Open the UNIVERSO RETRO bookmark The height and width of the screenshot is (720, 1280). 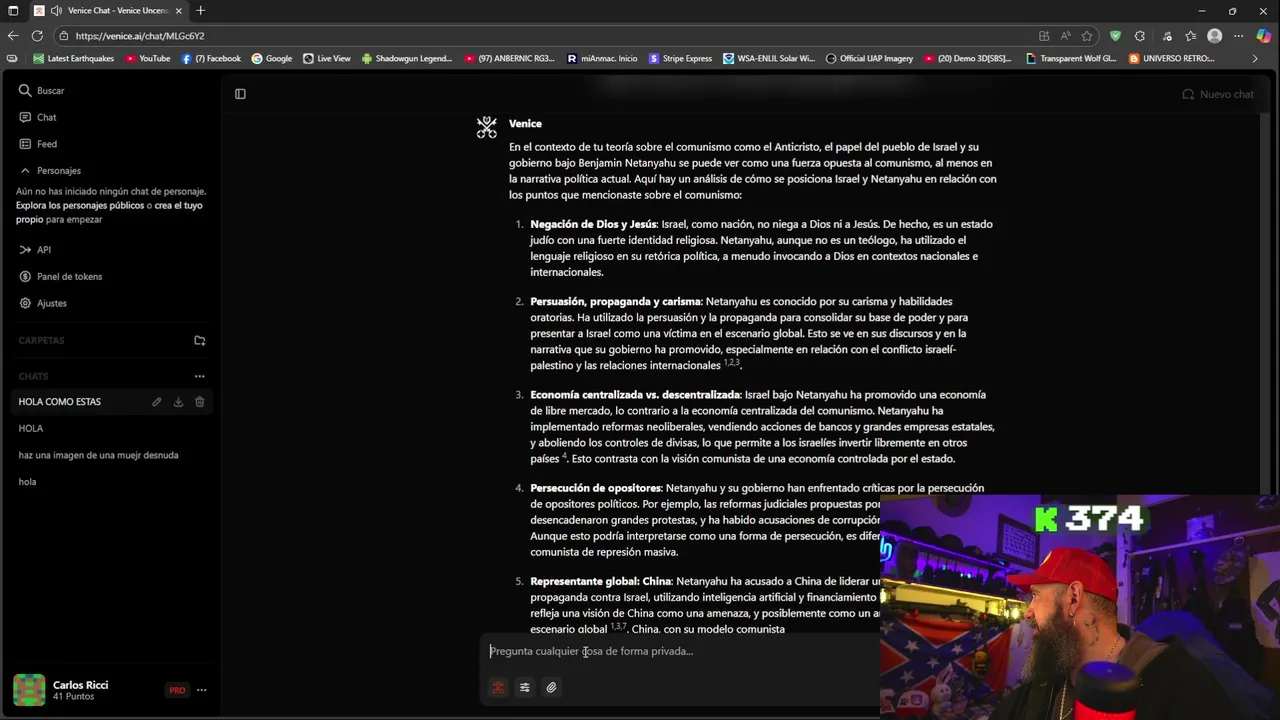click(x=1172, y=59)
